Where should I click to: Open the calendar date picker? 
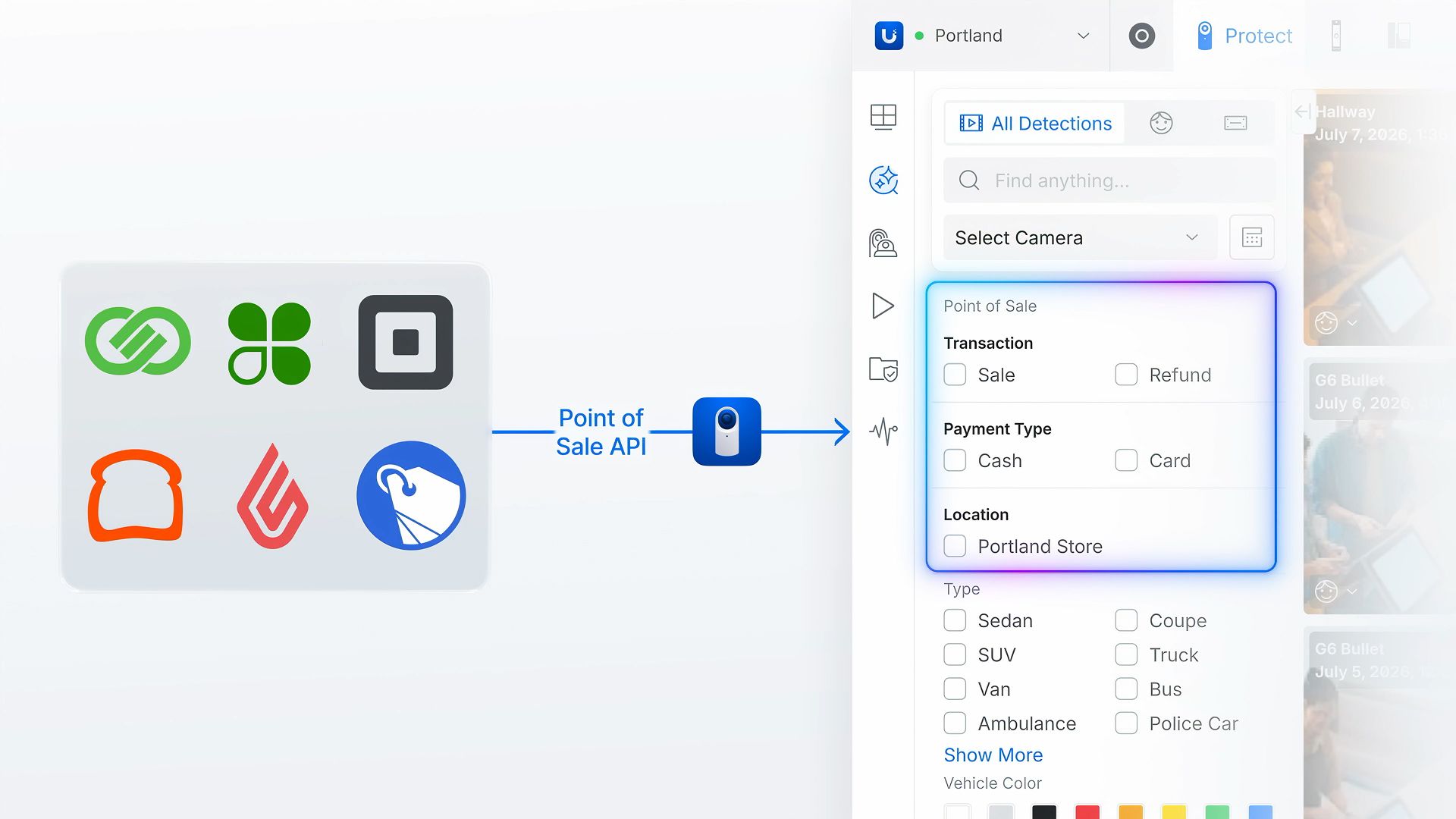(x=1252, y=237)
